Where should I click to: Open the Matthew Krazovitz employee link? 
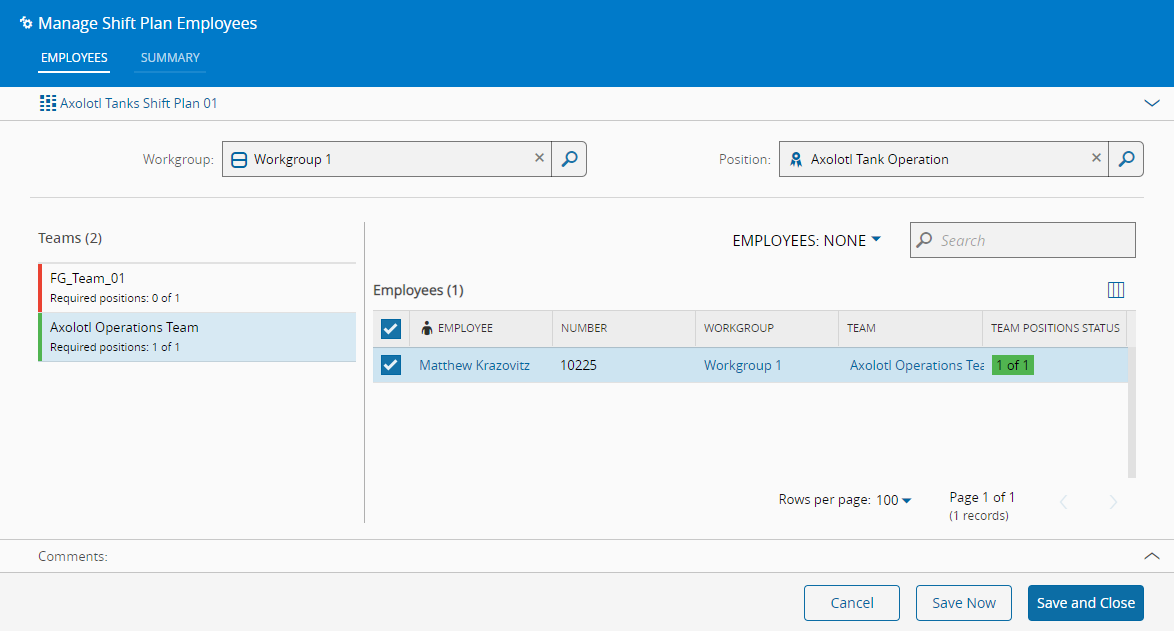tap(474, 365)
